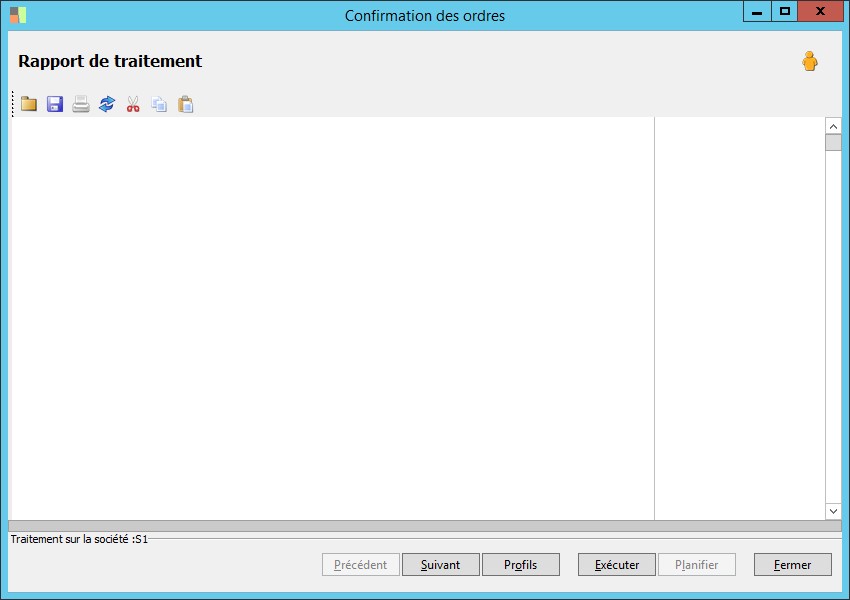Close the dialog with Fermer button
This screenshot has height=600, width=850.
point(793,565)
